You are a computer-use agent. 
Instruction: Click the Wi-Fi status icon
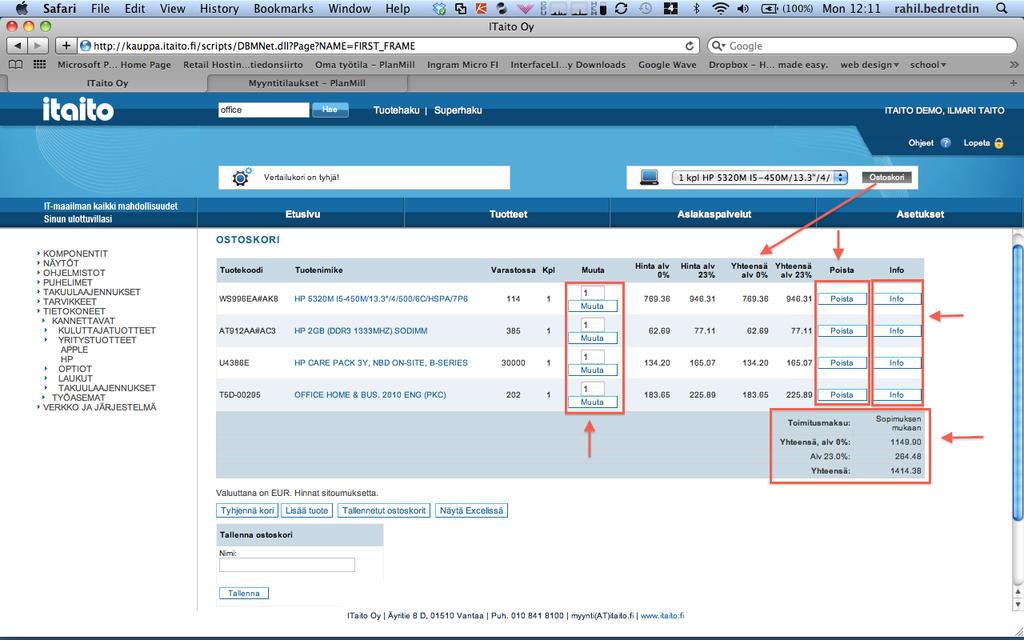click(720, 8)
